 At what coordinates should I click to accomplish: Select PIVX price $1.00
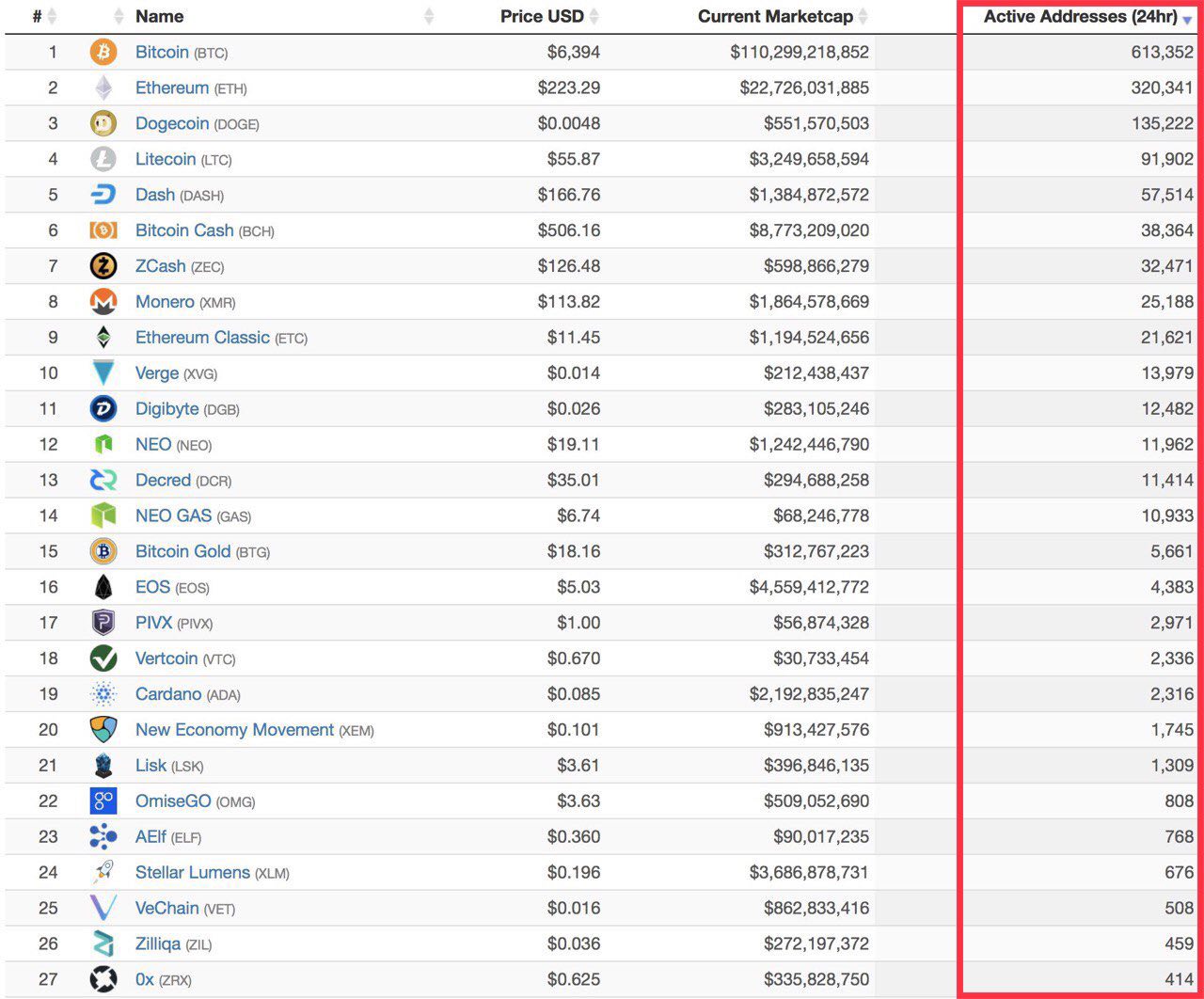coord(578,623)
